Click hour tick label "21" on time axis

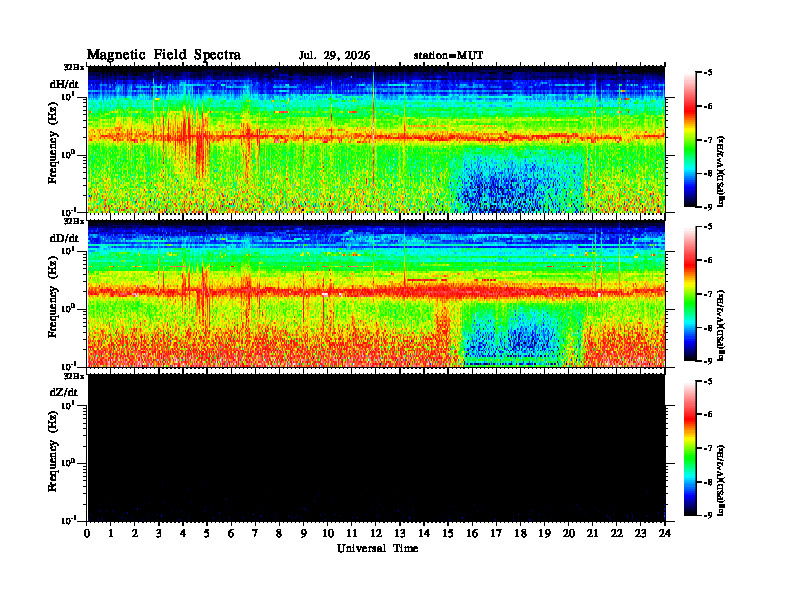point(592,534)
